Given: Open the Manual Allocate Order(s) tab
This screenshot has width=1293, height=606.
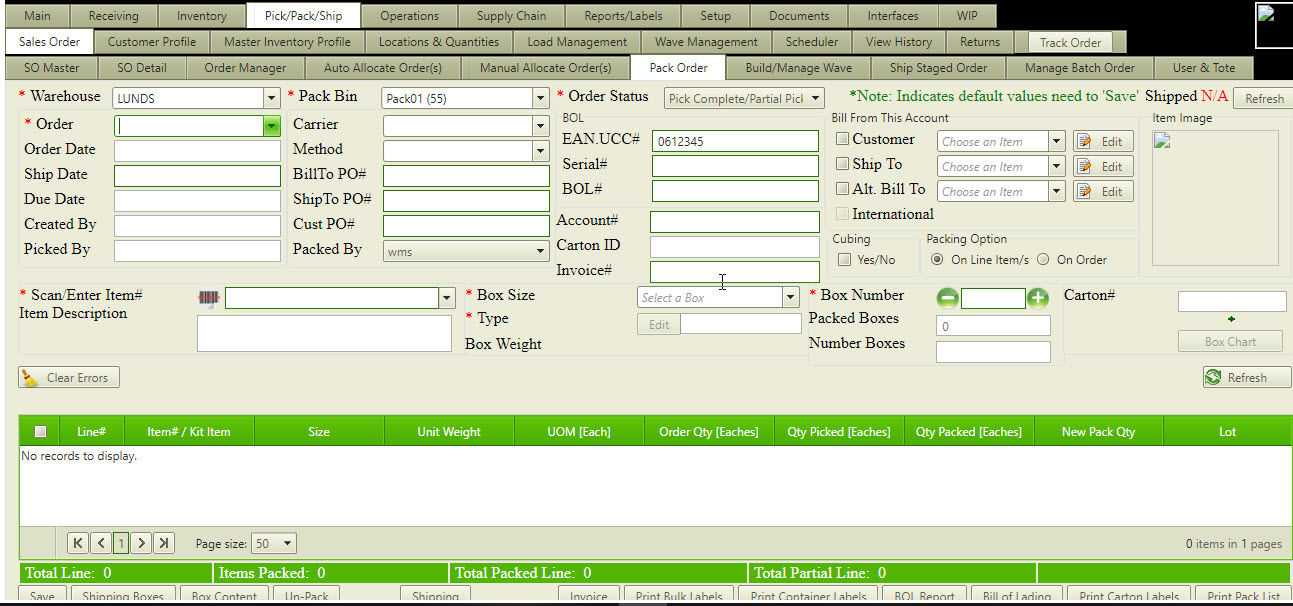Looking at the screenshot, I should tap(546, 68).
